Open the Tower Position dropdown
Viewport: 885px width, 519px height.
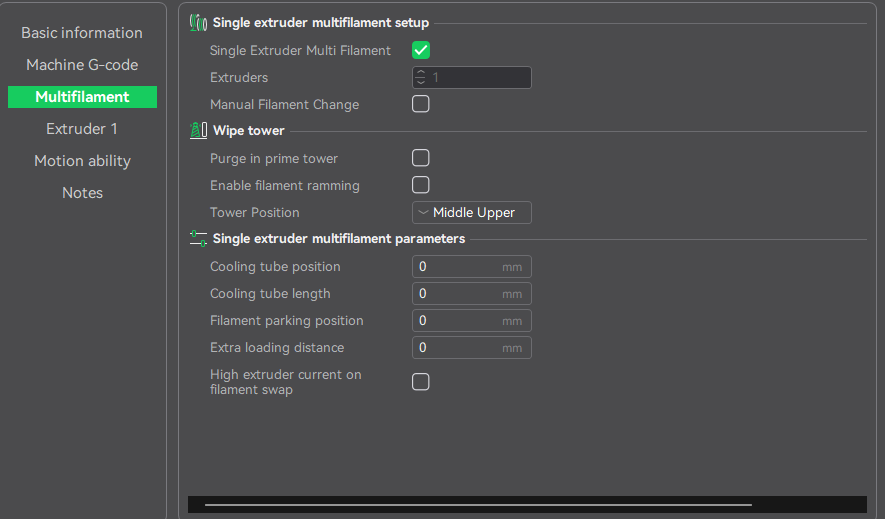point(472,213)
